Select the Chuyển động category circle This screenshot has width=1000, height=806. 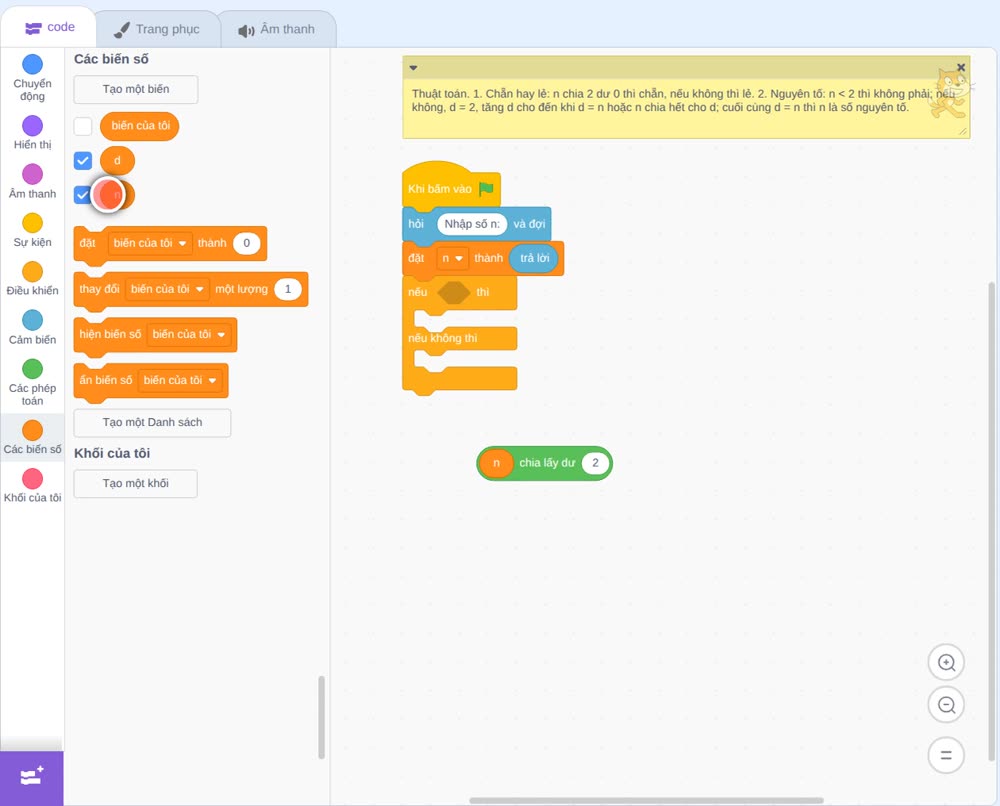pyautogui.click(x=33, y=64)
